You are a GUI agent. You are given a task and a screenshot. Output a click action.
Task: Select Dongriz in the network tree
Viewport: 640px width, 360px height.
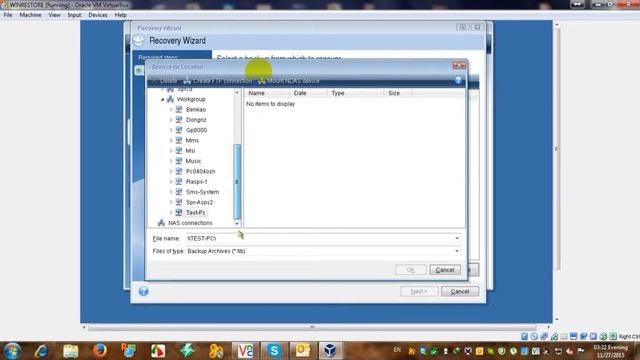coord(196,120)
